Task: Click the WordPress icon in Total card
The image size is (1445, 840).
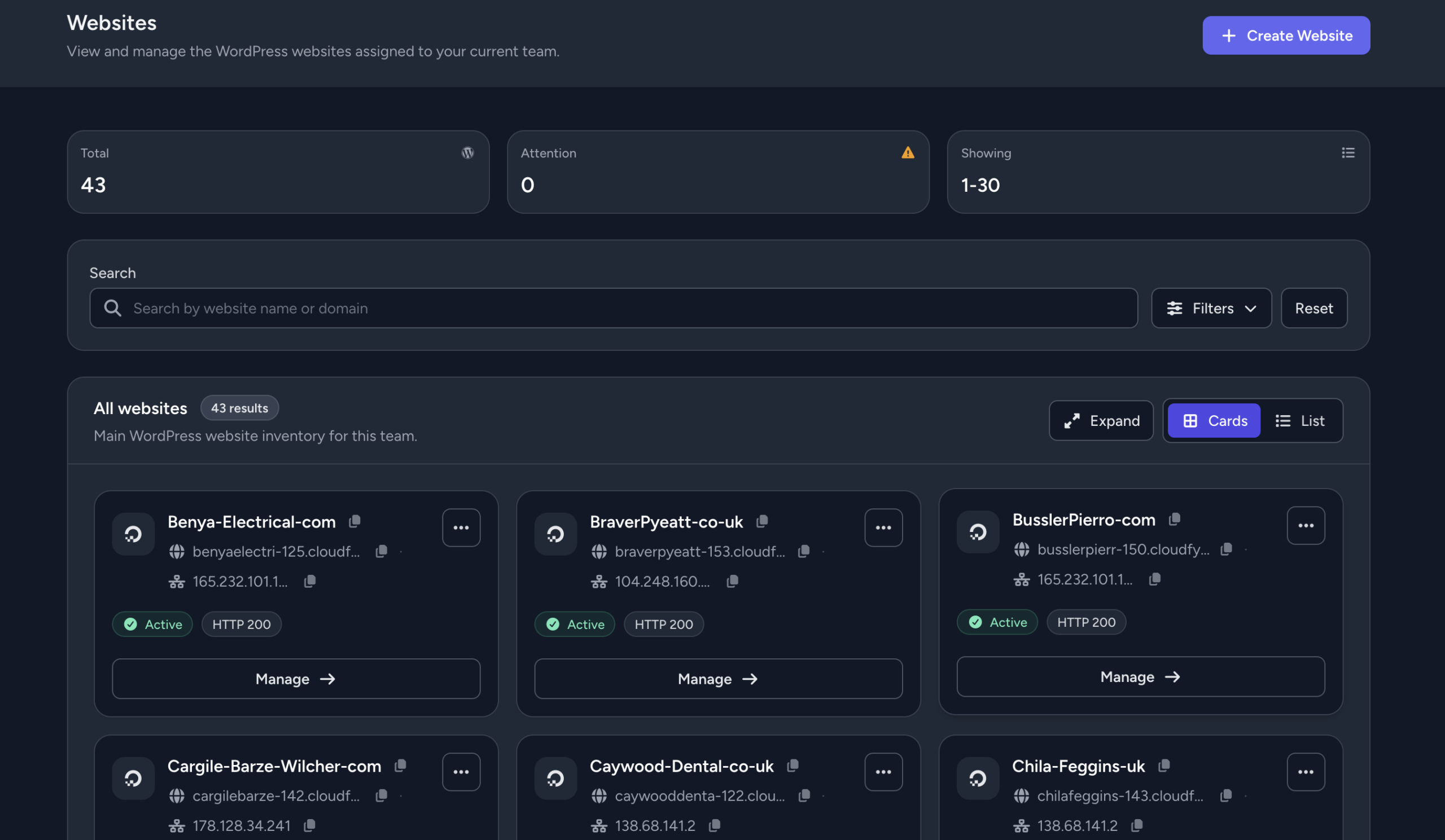Action: [x=468, y=152]
